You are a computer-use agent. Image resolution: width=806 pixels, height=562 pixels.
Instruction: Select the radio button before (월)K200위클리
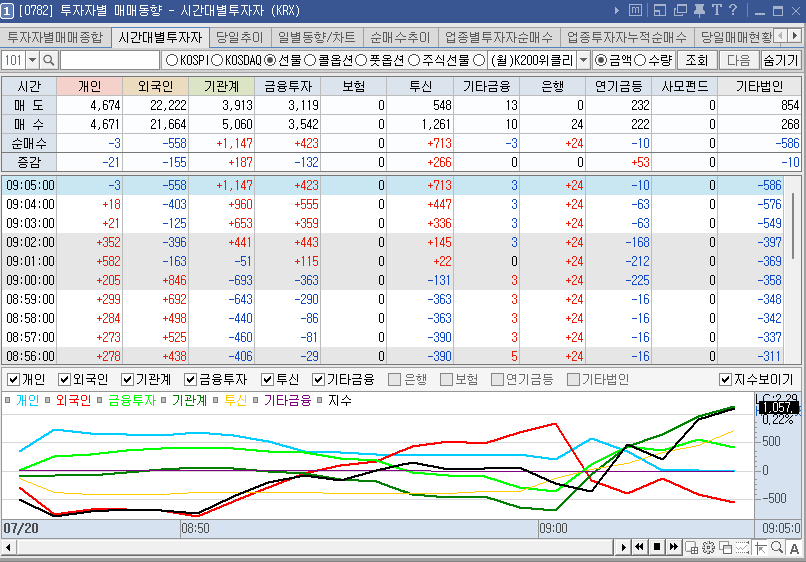tap(479, 61)
